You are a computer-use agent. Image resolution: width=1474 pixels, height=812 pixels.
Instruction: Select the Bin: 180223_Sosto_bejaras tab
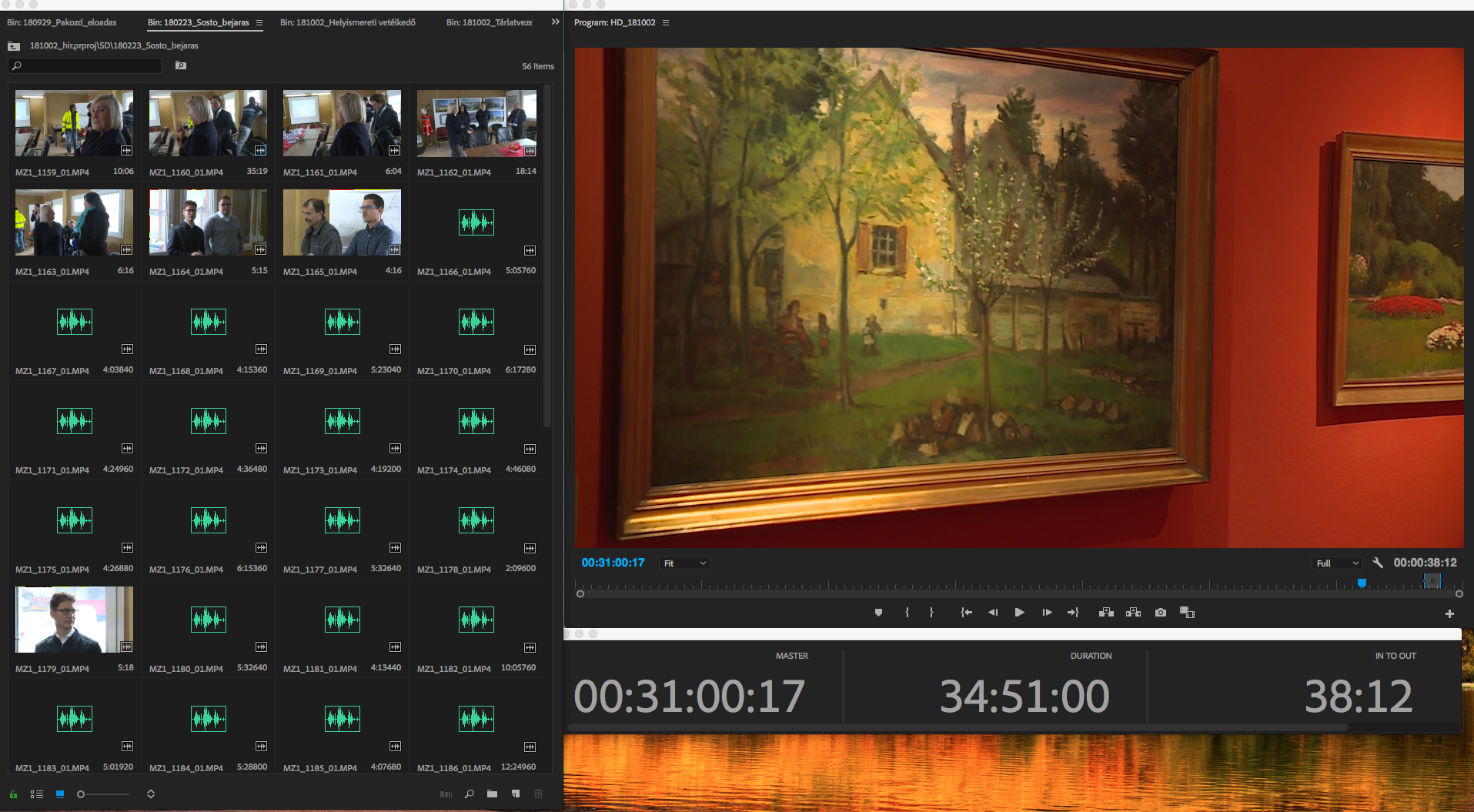[x=199, y=22]
